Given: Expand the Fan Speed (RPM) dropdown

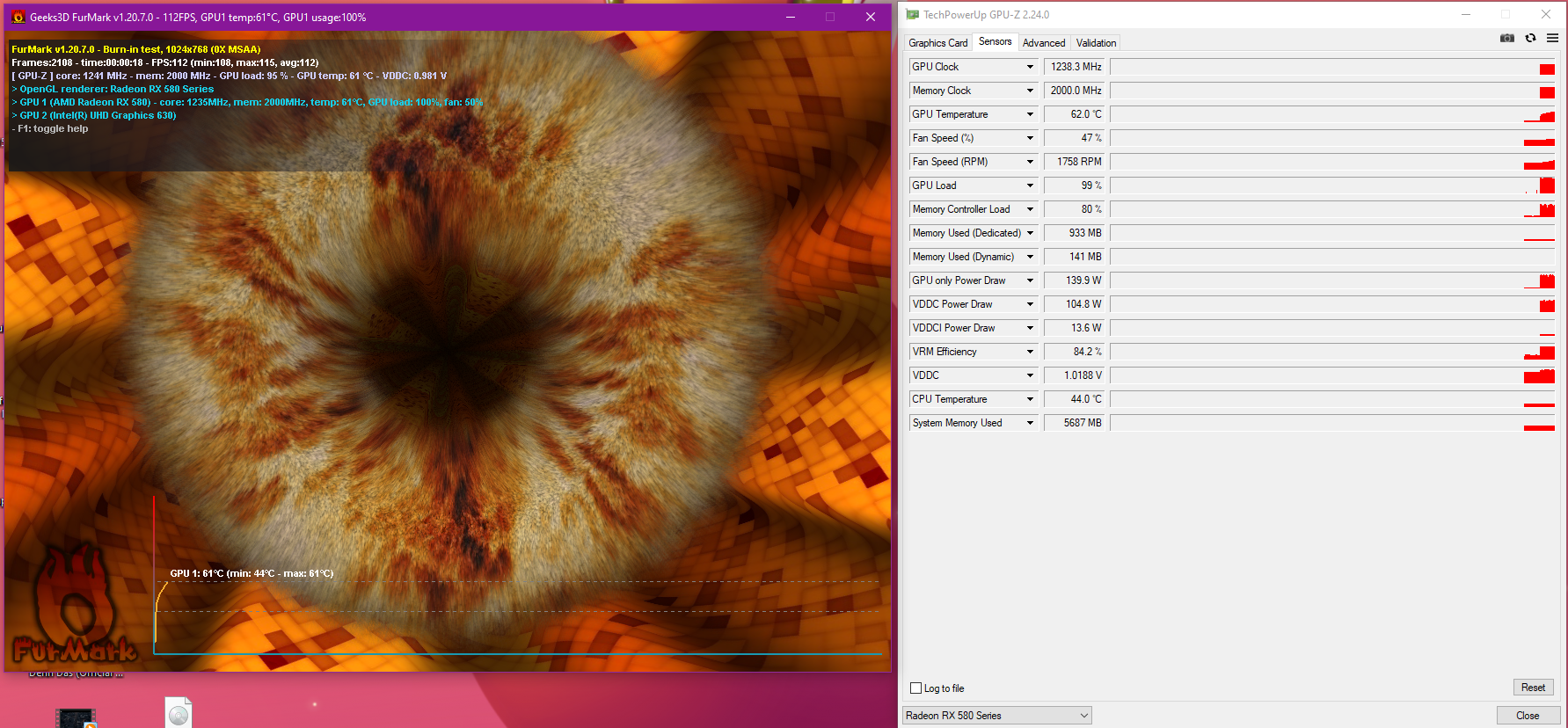Looking at the screenshot, I should tap(1030, 162).
